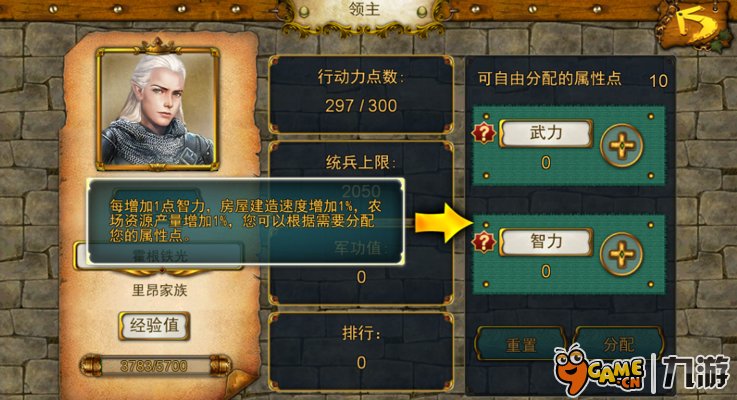Open the 武力 red question mark help
The image size is (737, 400).
click(484, 133)
